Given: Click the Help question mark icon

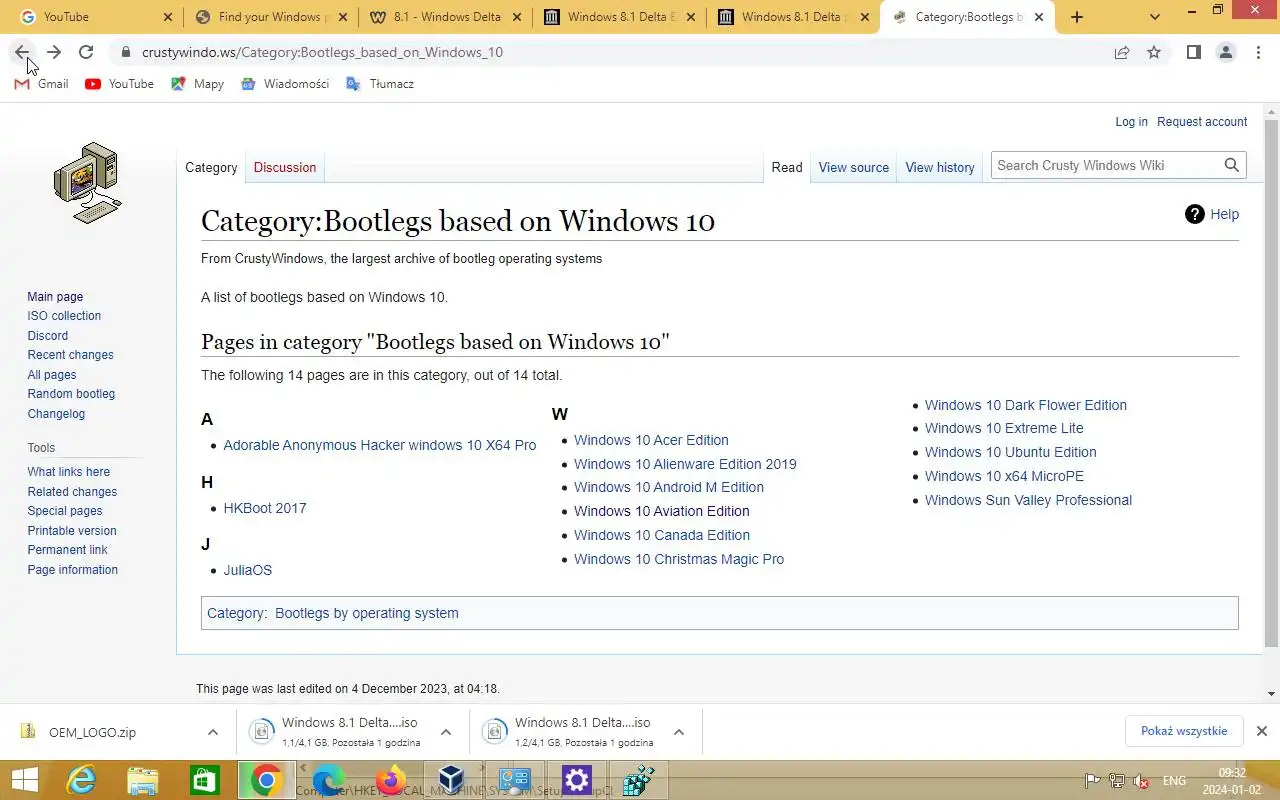Looking at the screenshot, I should [1195, 214].
